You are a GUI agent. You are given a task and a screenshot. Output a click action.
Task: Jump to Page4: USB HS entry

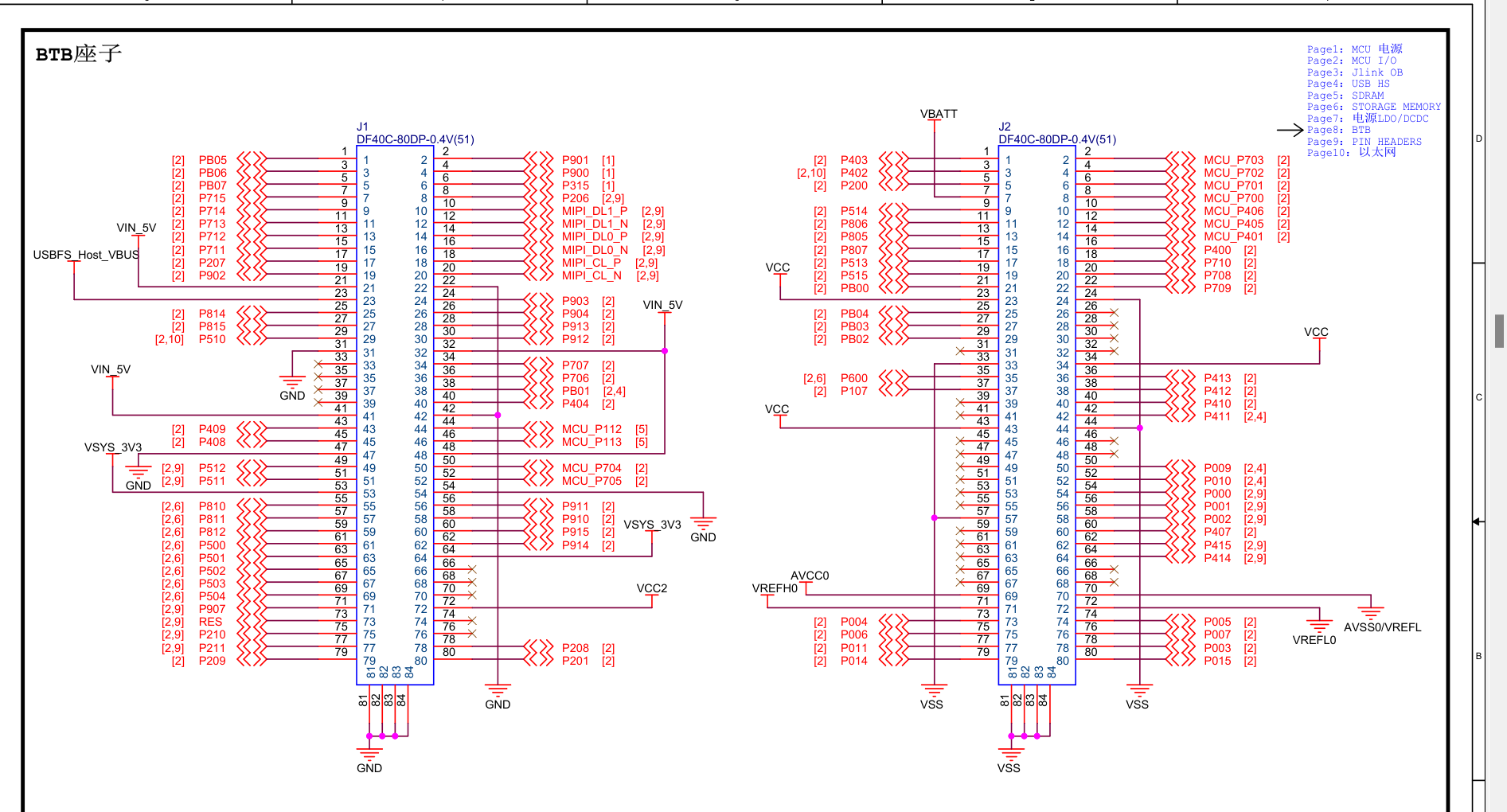pyautogui.click(x=1348, y=84)
